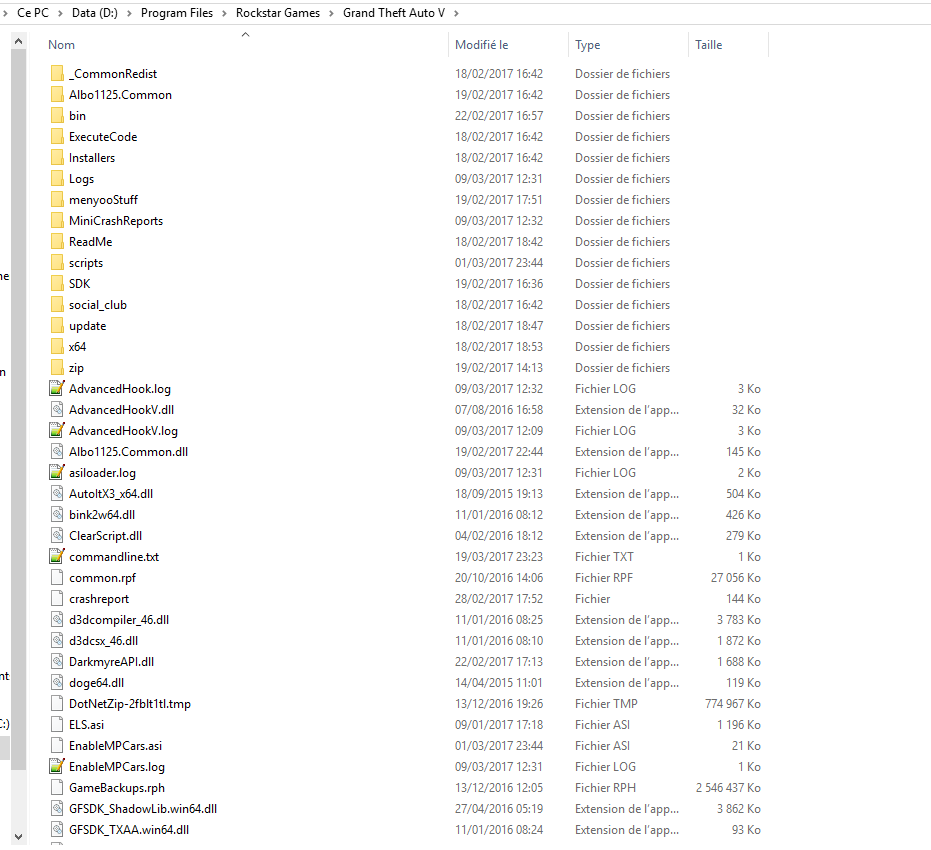Image resolution: width=931 pixels, height=850 pixels.
Task: Select the AdvancedHookV.log file name
Action: [123, 431]
